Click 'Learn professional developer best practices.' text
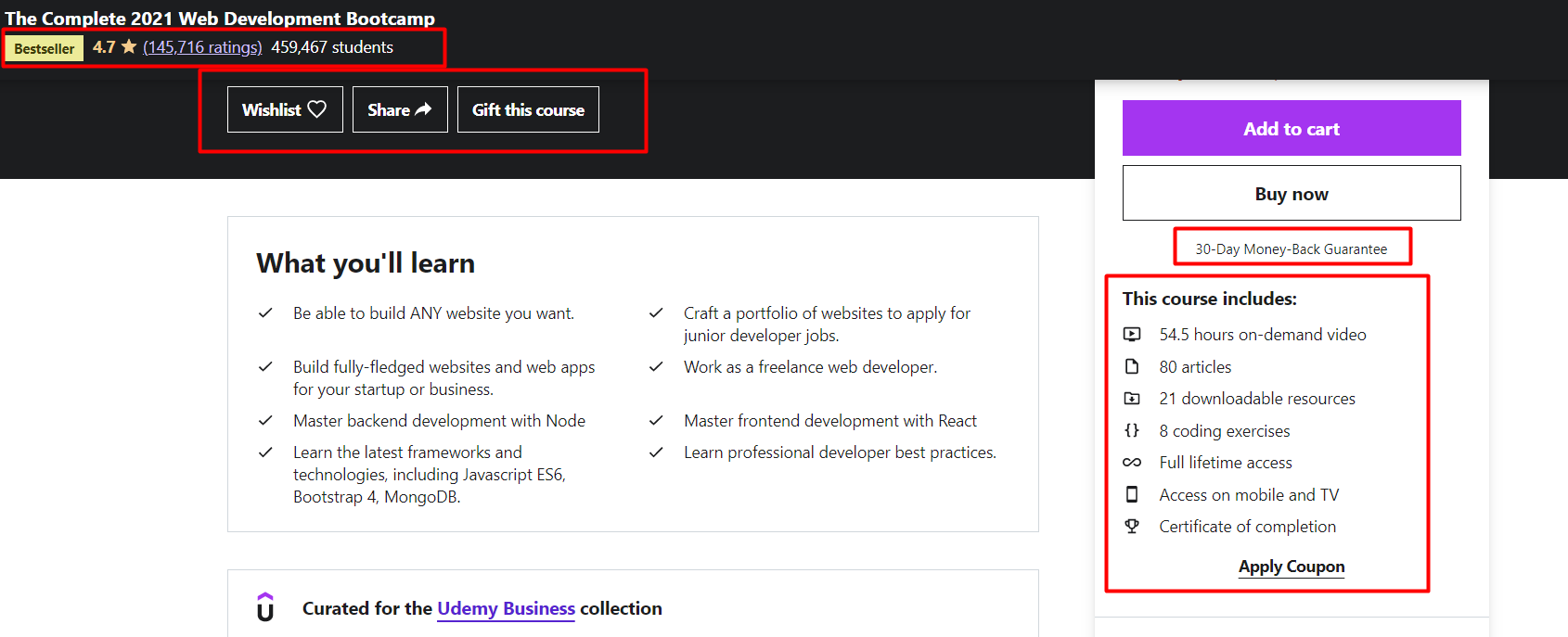 click(841, 452)
